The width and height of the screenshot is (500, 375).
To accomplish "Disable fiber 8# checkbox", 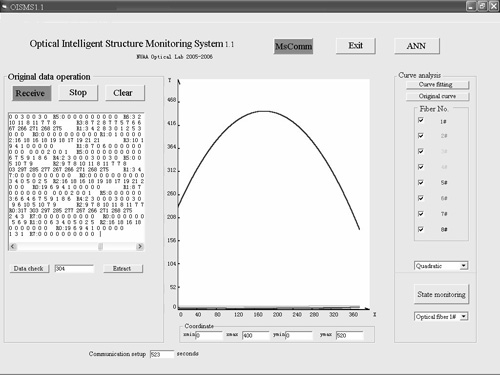I will point(421,229).
